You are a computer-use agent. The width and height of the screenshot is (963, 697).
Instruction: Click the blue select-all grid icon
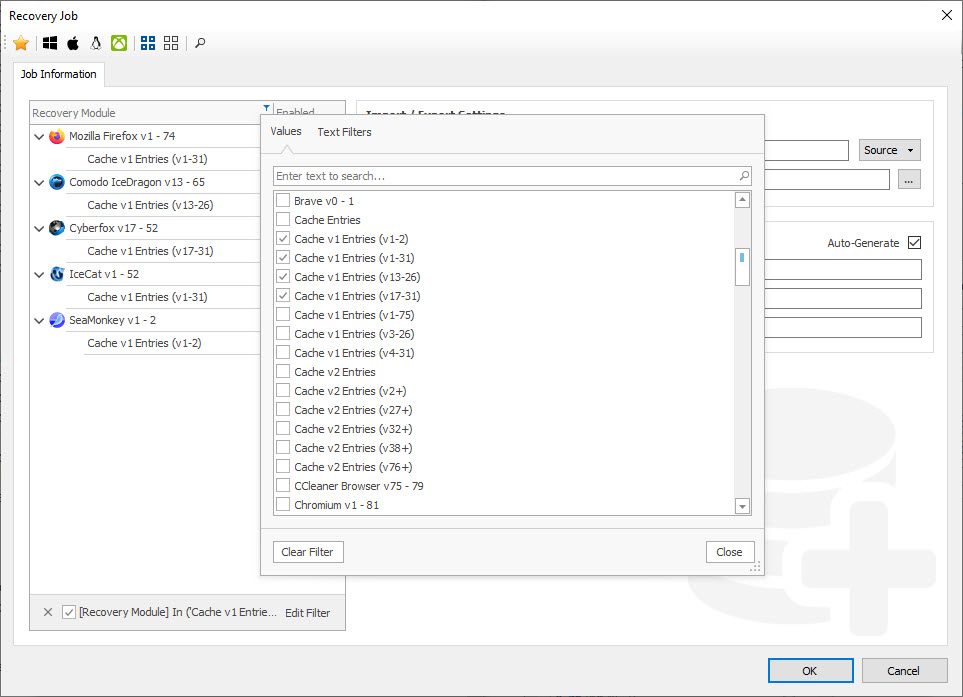coord(148,43)
